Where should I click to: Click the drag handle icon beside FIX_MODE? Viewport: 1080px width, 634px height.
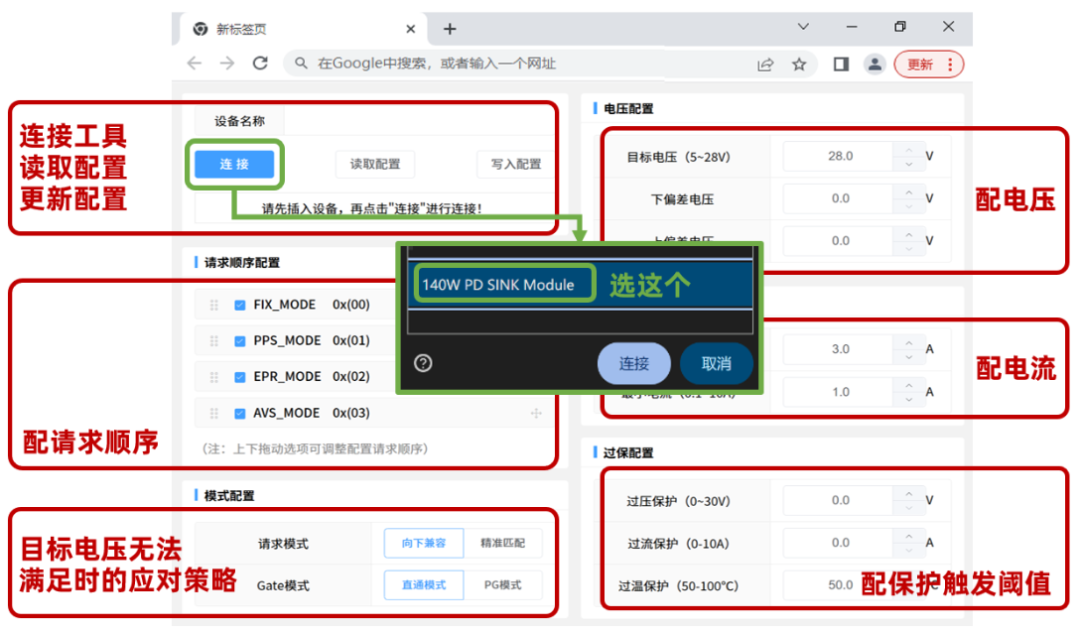[x=213, y=304]
